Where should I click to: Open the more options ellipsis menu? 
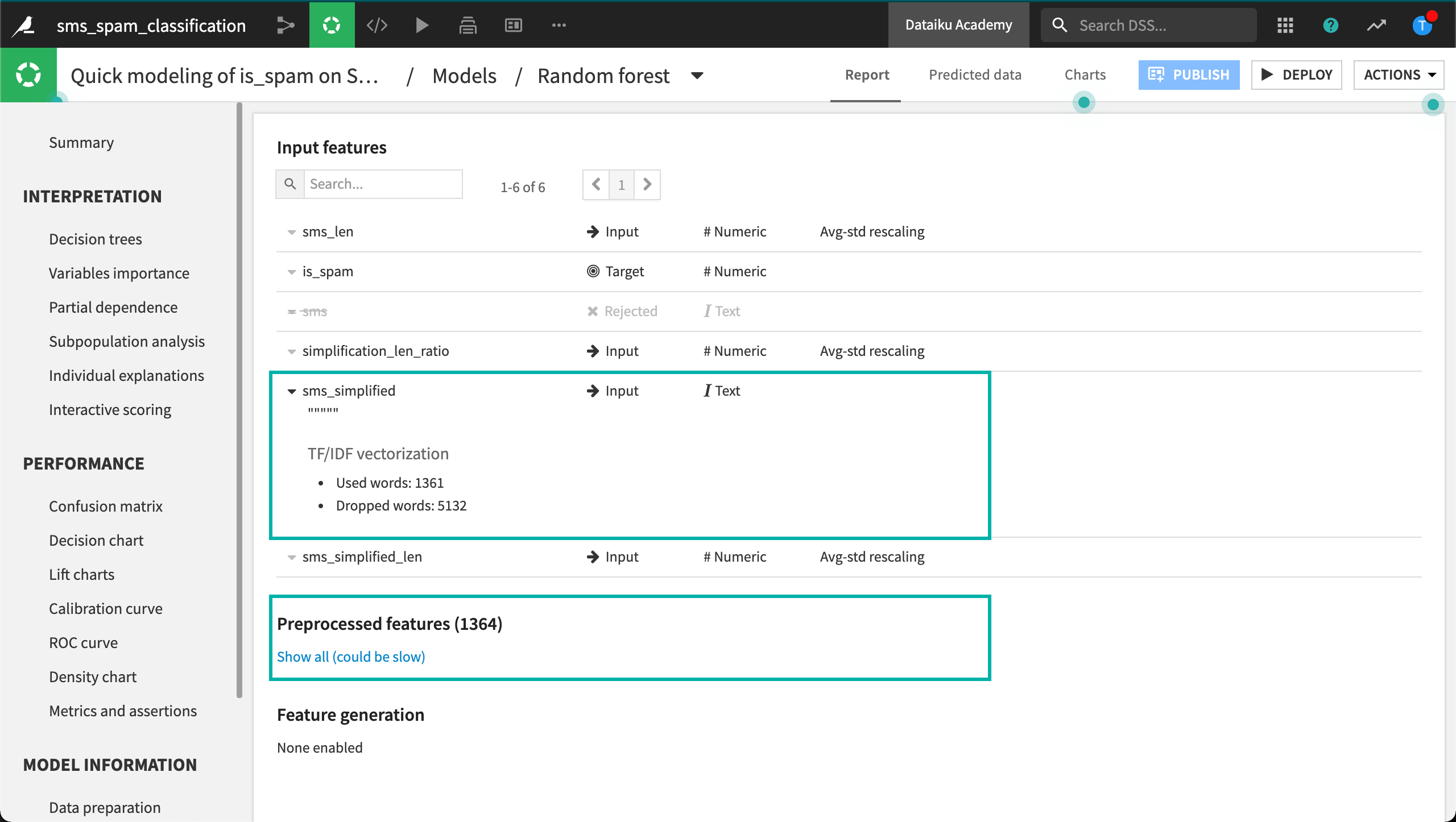point(559,25)
